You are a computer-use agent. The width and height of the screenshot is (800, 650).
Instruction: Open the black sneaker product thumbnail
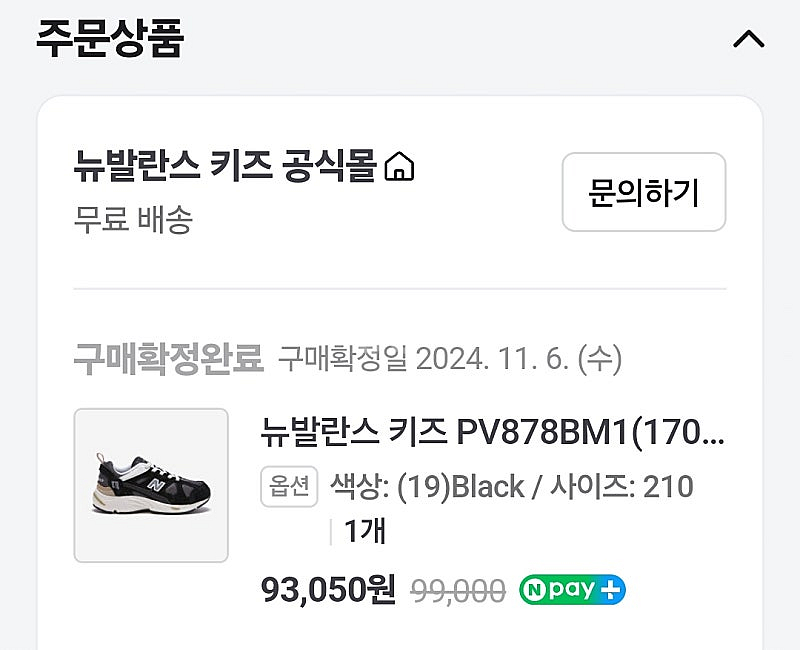coord(151,485)
